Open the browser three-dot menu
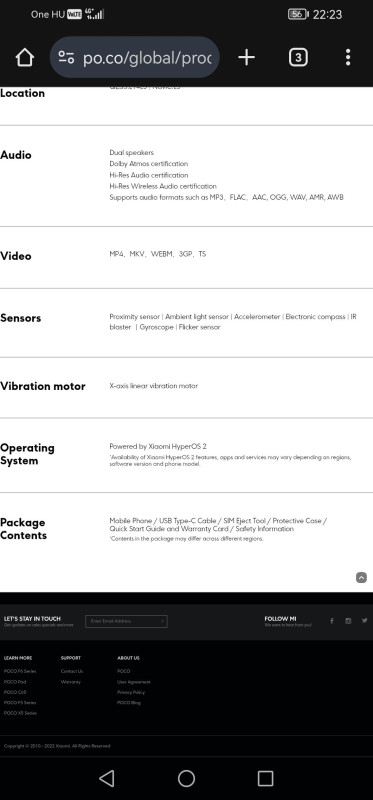The height and width of the screenshot is (800, 373). pyautogui.click(x=348, y=57)
